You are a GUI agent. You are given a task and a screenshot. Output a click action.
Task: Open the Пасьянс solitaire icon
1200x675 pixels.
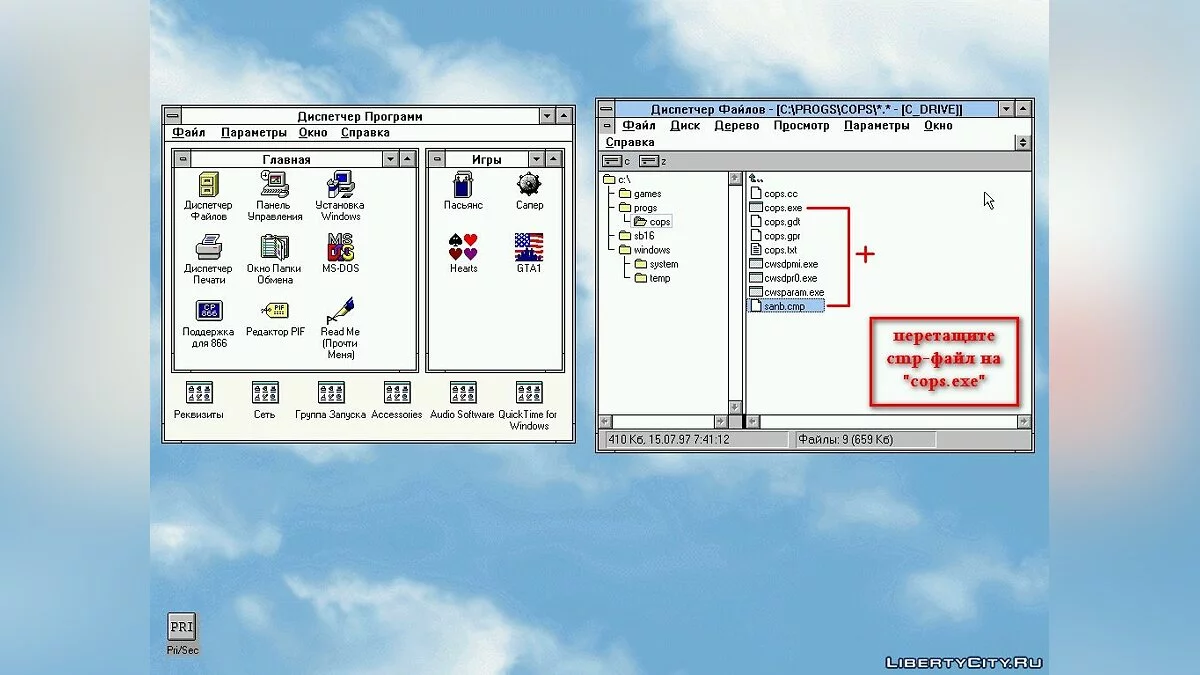pos(463,185)
